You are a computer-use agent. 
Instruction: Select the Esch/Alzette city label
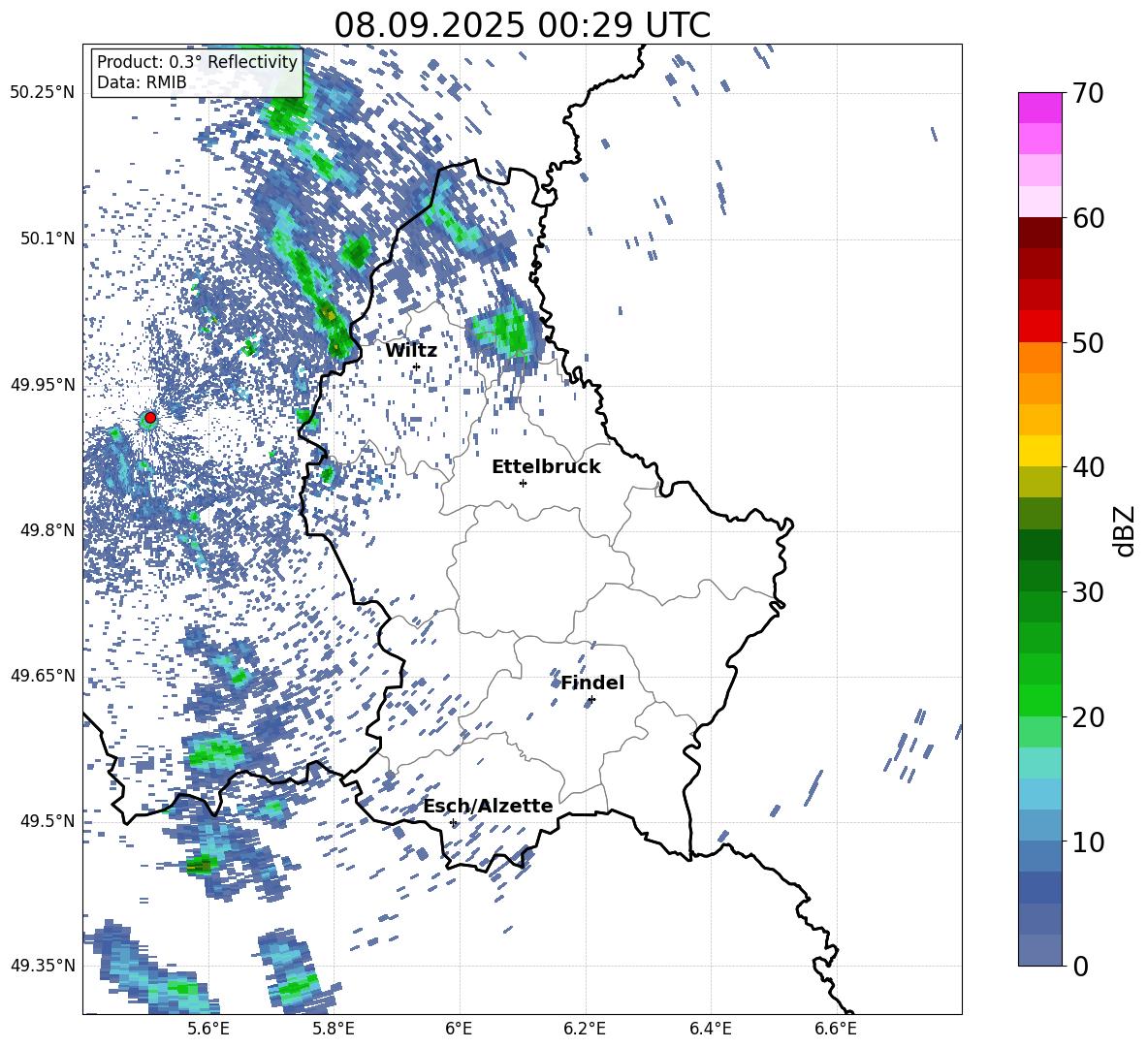pyautogui.click(x=489, y=806)
